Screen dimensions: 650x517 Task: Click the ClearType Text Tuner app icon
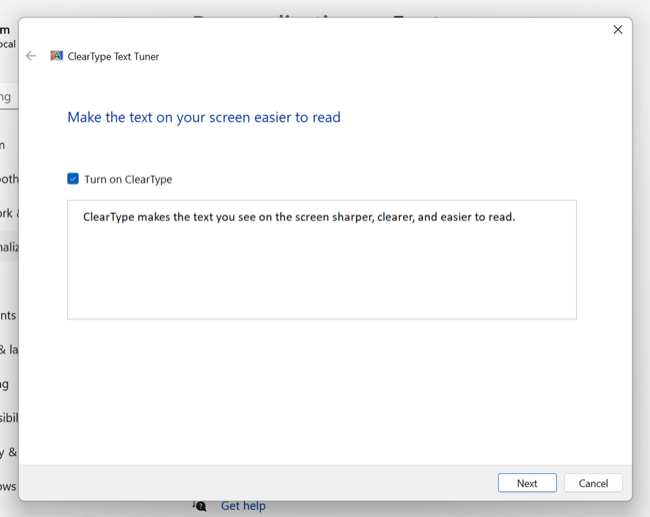(x=57, y=56)
